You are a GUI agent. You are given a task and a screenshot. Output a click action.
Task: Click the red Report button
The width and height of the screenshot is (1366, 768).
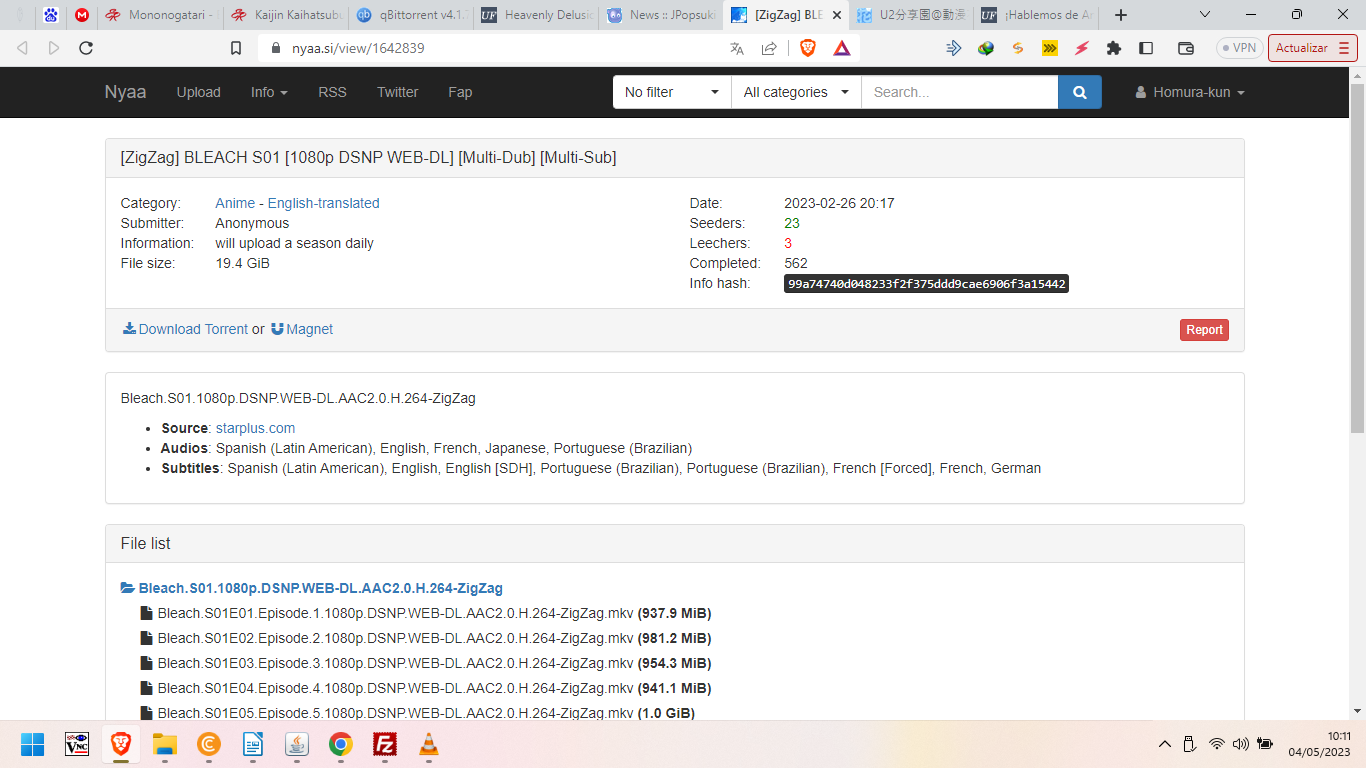pyautogui.click(x=1204, y=330)
